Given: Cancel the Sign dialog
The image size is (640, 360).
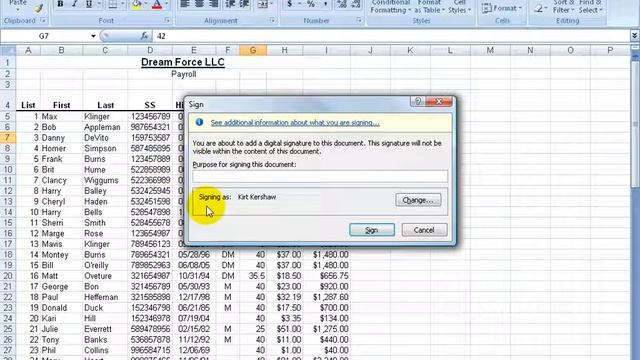Looking at the screenshot, I should [x=424, y=230].
